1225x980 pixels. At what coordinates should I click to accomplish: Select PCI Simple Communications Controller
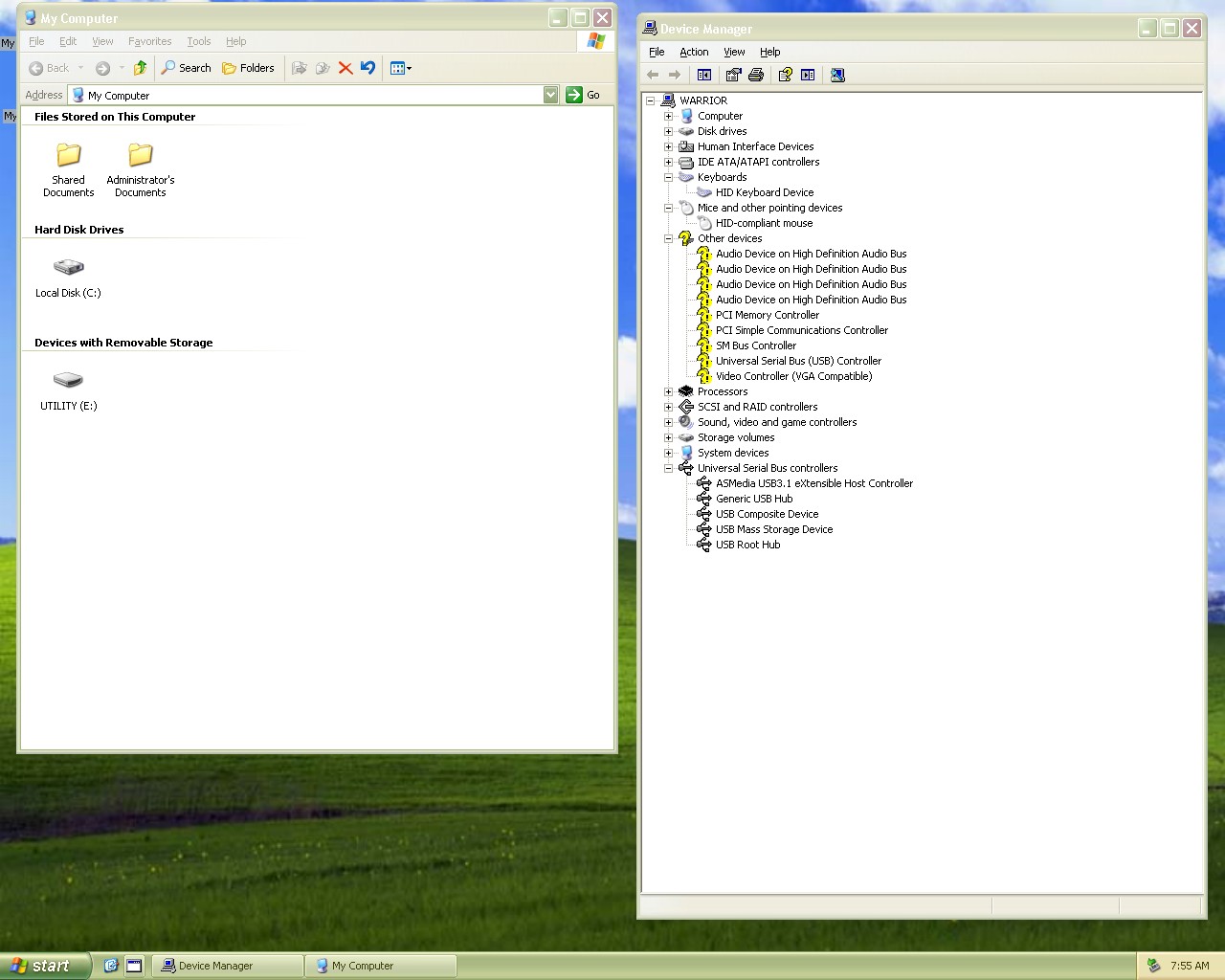[802, 330]
